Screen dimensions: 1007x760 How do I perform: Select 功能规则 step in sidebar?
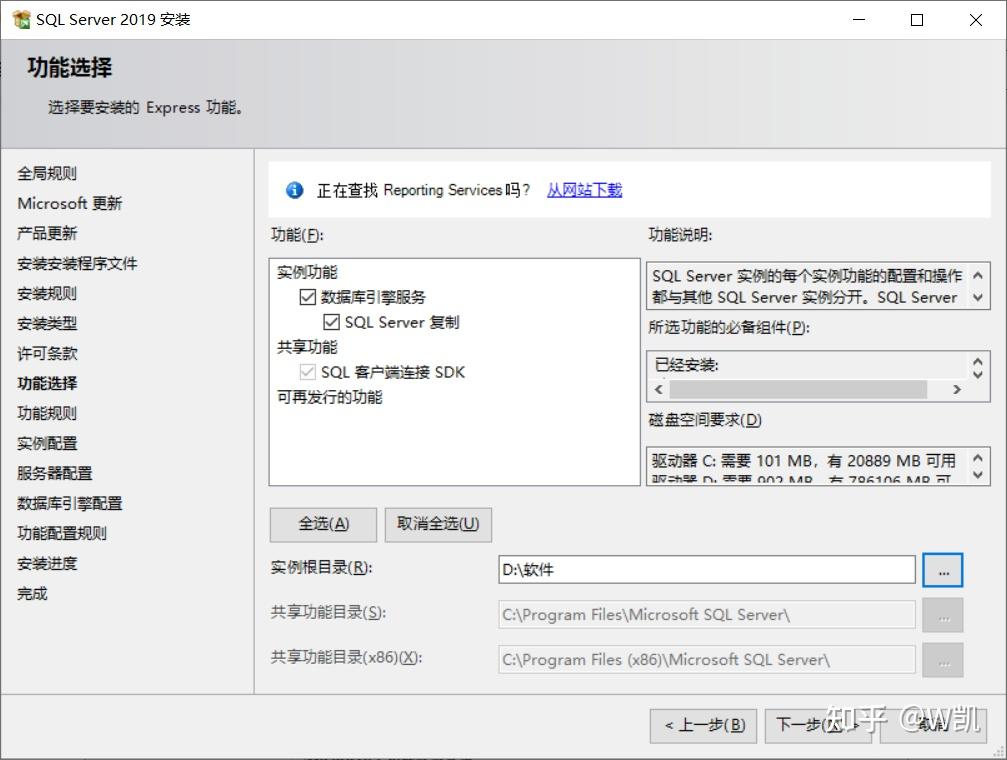pyautogui.click(x=47, y=413)
